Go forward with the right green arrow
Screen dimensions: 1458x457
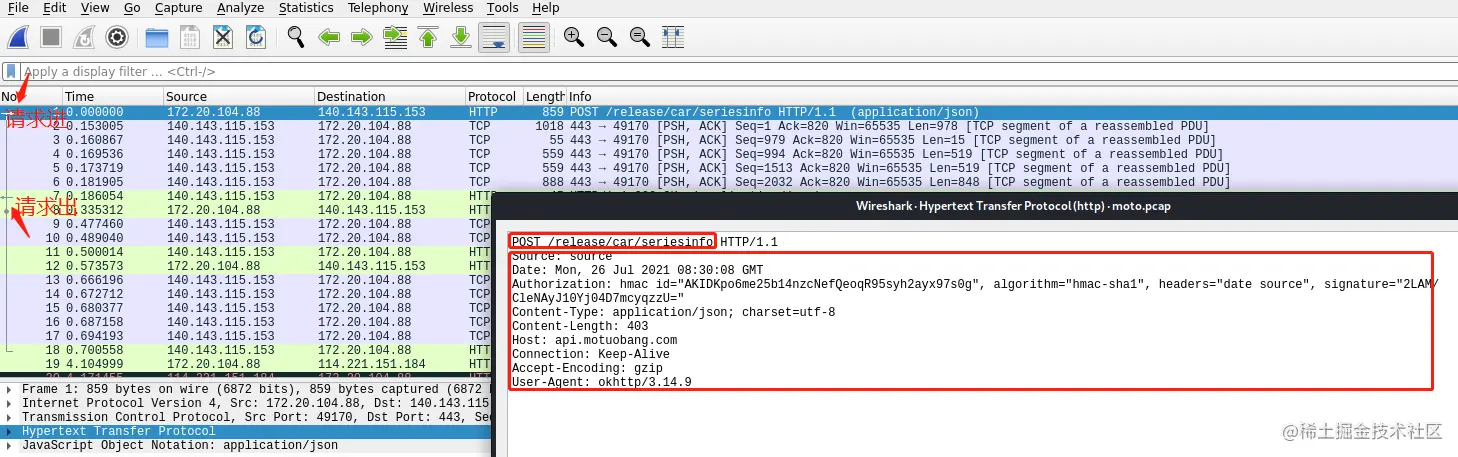point(361,38)
